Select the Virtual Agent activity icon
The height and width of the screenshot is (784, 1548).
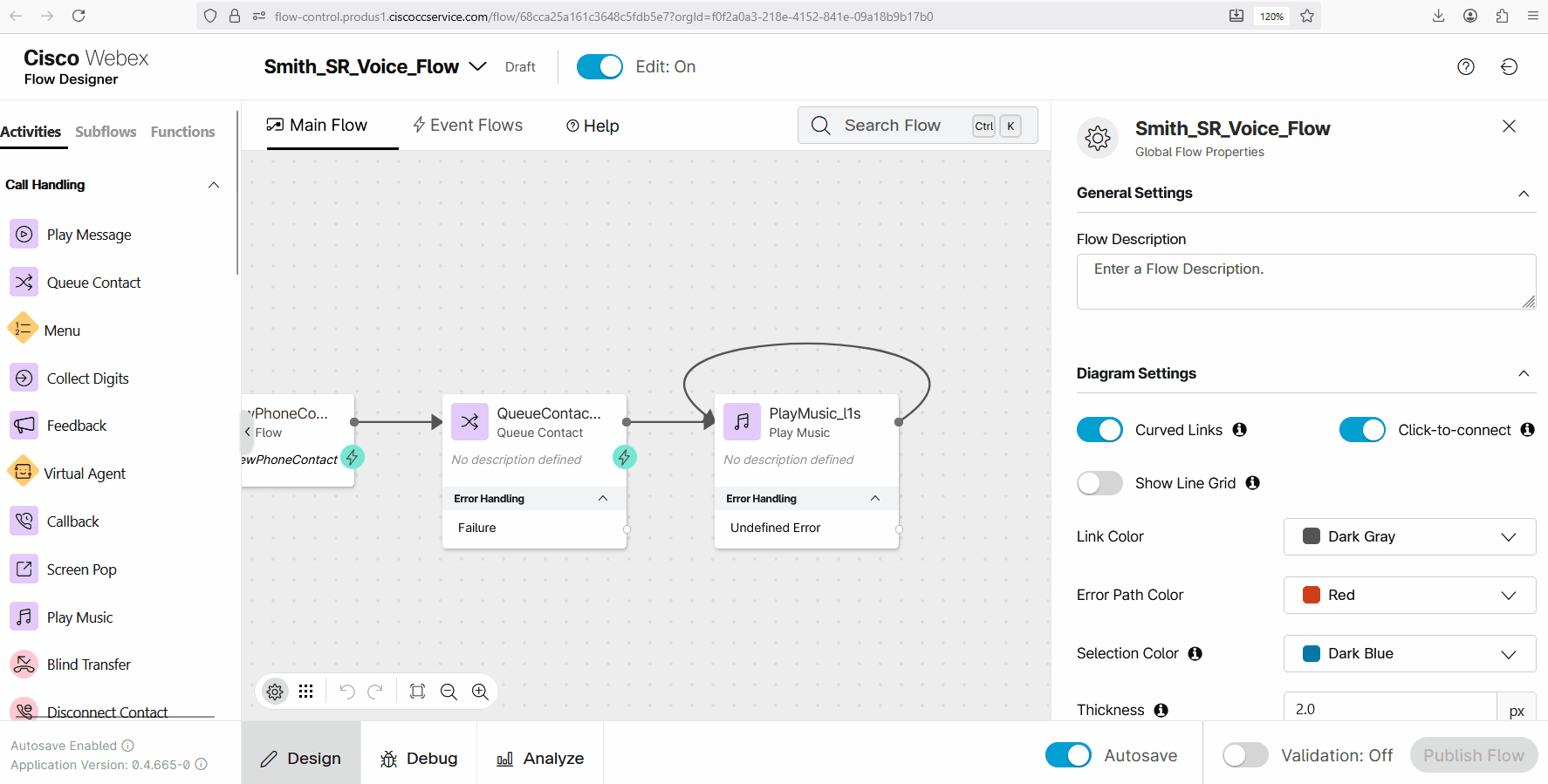23,473
